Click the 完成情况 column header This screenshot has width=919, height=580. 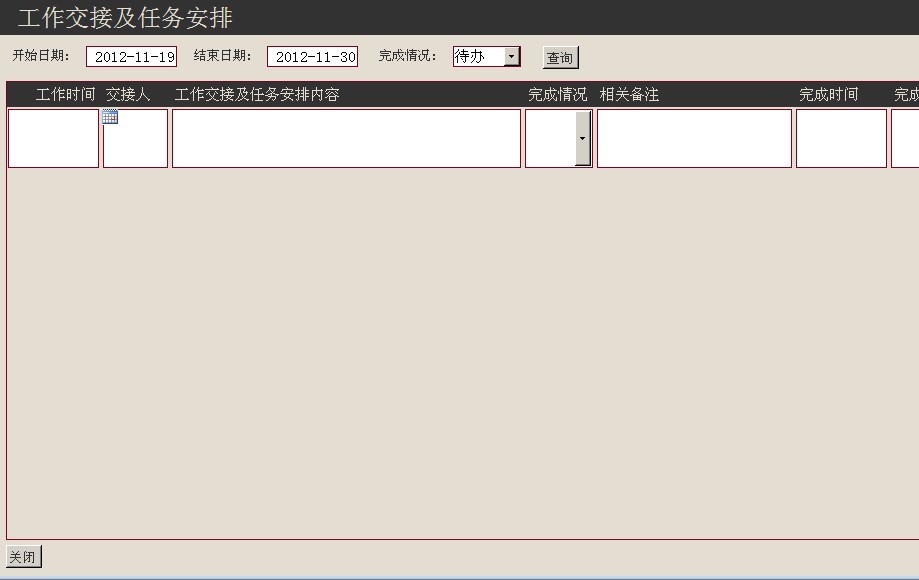pos(557,94)
